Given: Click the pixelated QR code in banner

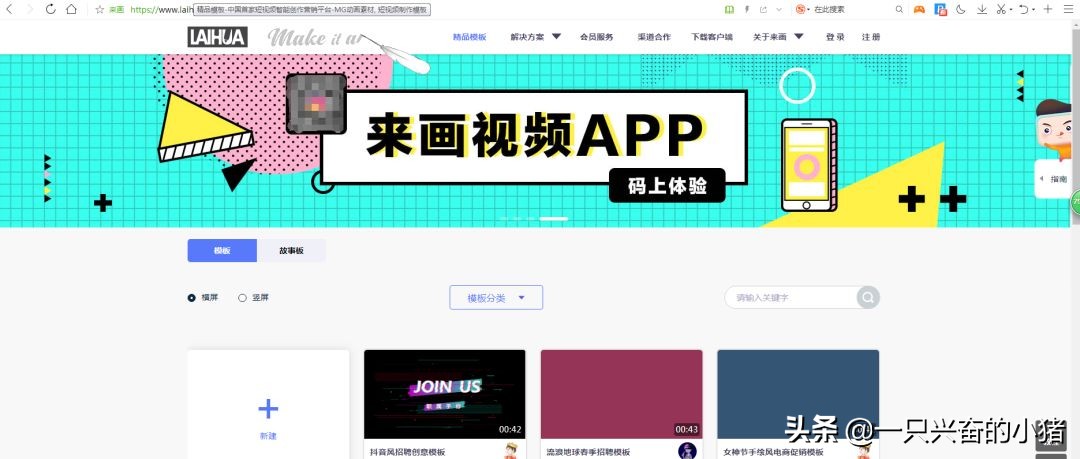Looking at the screenshot, I should [315, 103].
